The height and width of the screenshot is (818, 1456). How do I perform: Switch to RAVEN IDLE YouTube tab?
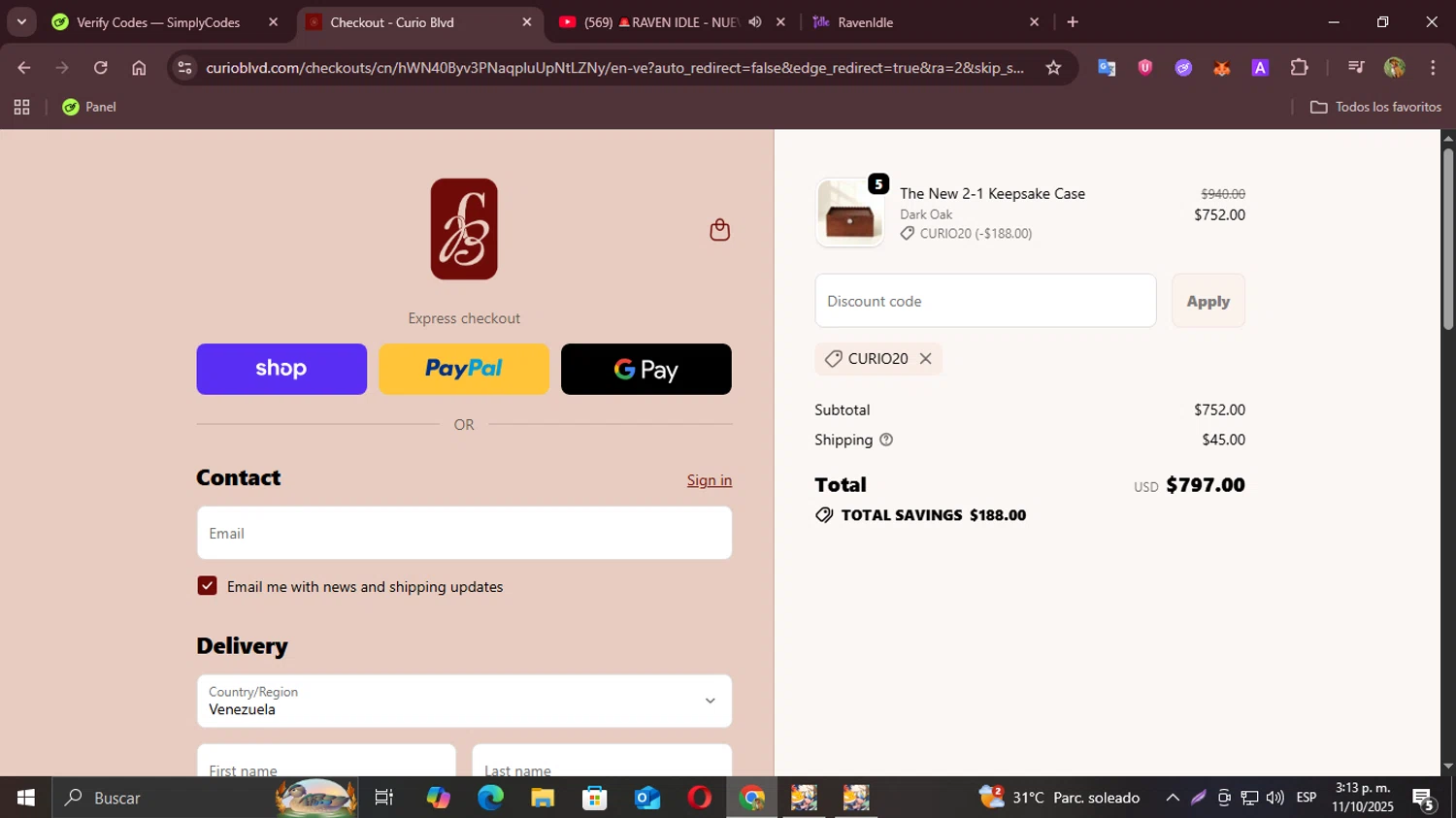point(660,22)
